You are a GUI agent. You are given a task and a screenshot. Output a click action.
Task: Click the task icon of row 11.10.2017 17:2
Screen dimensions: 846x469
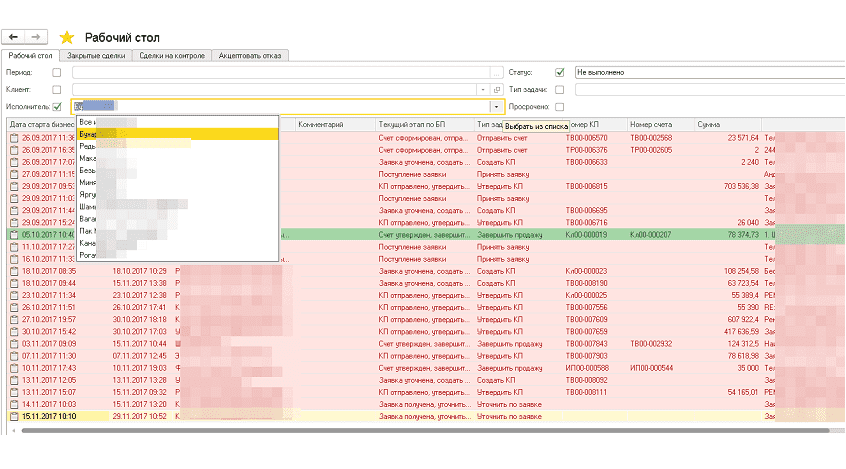pos(14,247)
